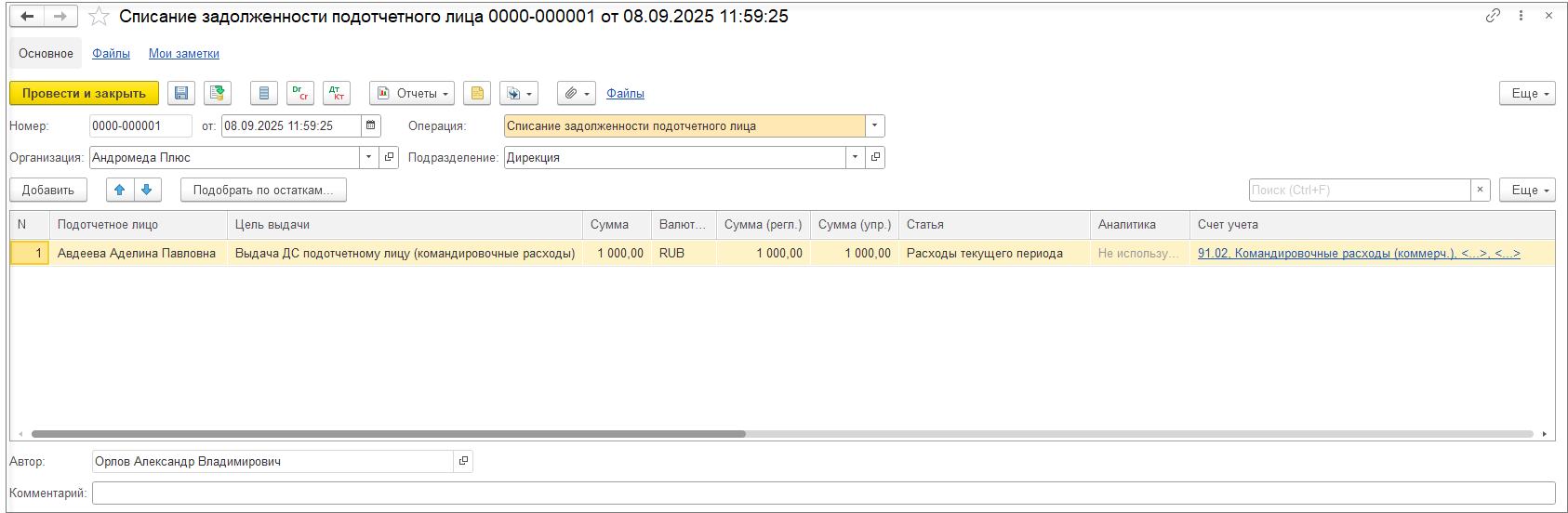
Task: Click the Подразделение field Дирекция
Action: (675, 157)
